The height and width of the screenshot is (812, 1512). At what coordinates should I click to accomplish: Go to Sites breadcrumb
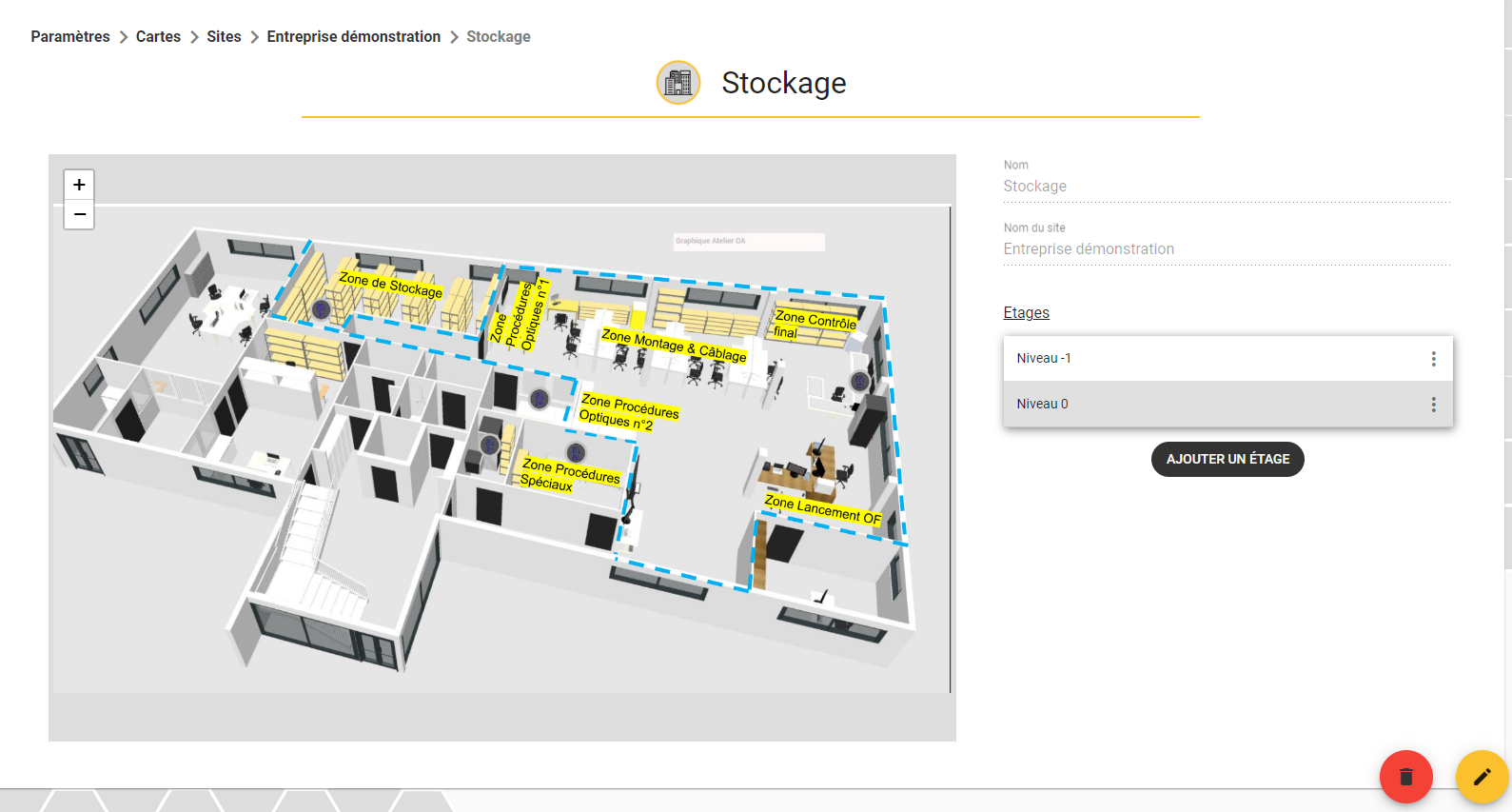click(224, 36)
